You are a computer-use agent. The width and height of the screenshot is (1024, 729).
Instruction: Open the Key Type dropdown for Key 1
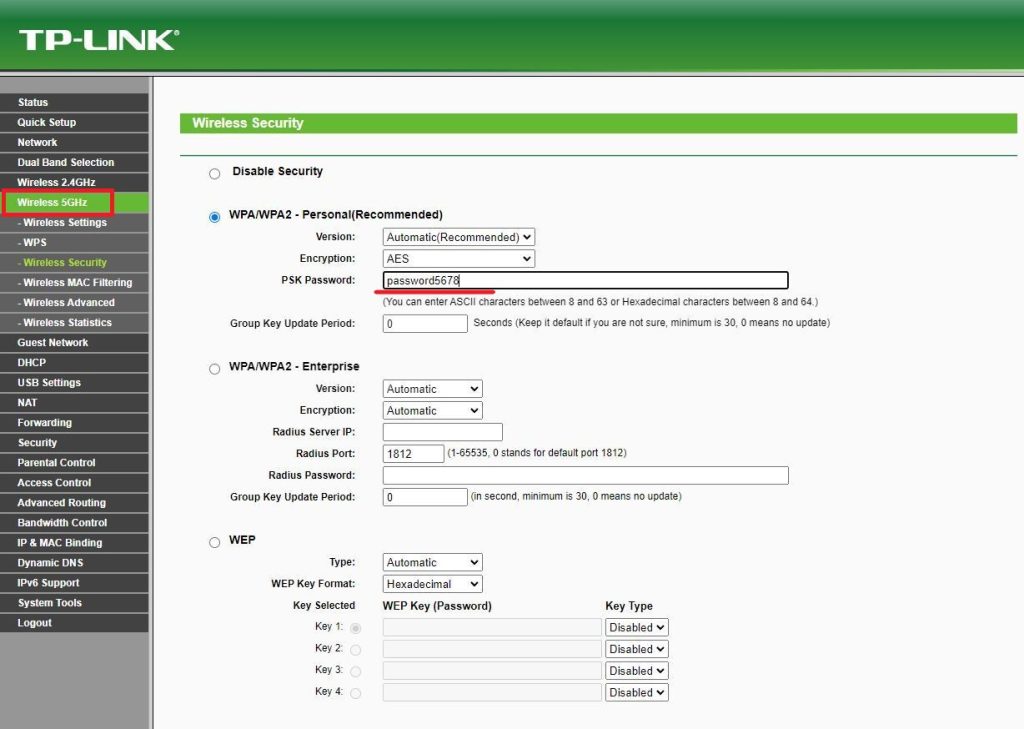(x=636, y=627)
